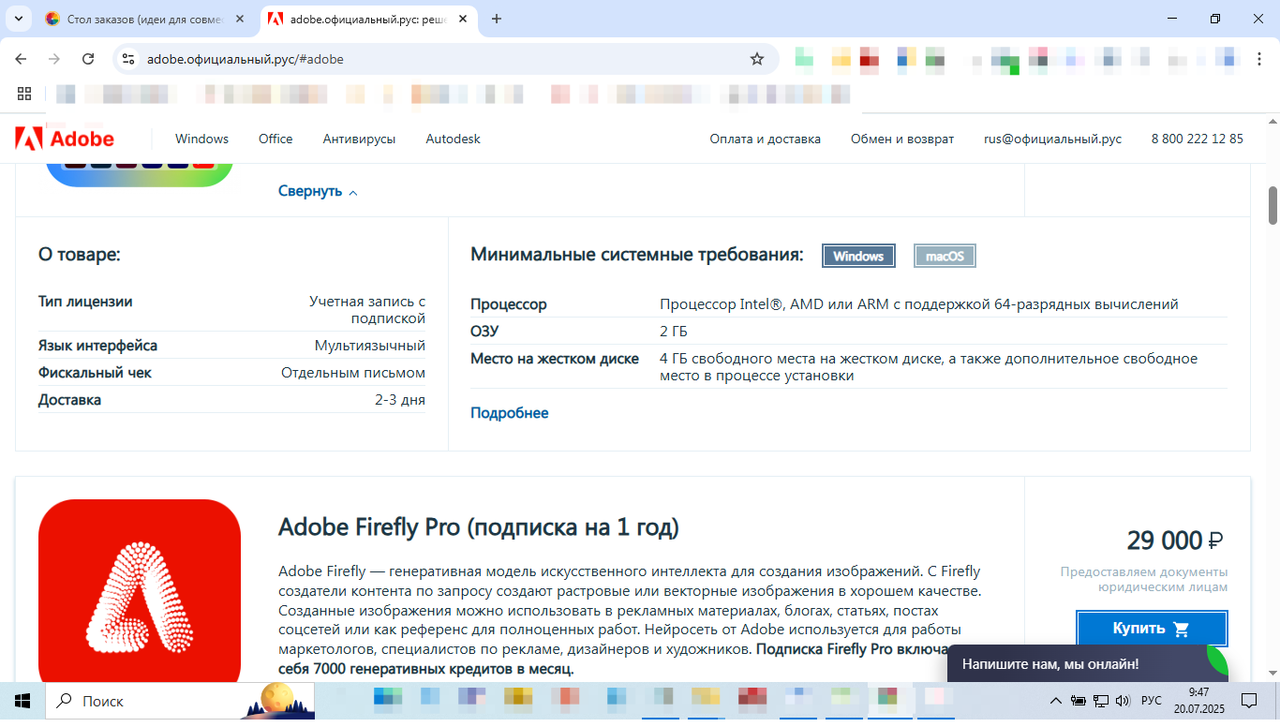Click the Adobe Firefly Pro product image
Screen dimensions: 1280x725
pyautogui.click(x=140, y=592)
